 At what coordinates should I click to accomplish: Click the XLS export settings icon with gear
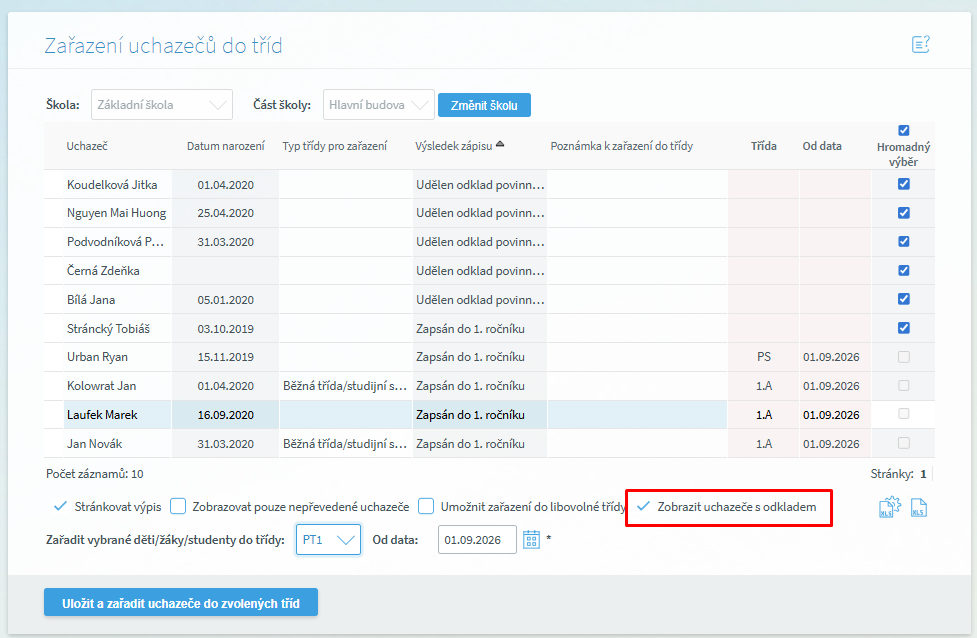888,509
